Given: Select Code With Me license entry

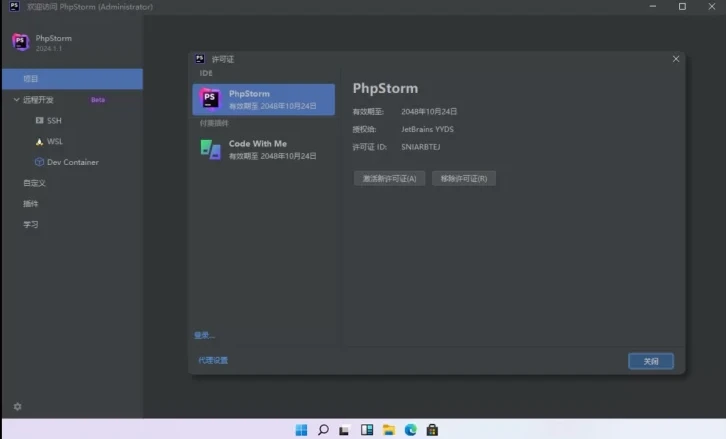Looking at the screenshot, I should pyautogui.click(x=263, y=149).
